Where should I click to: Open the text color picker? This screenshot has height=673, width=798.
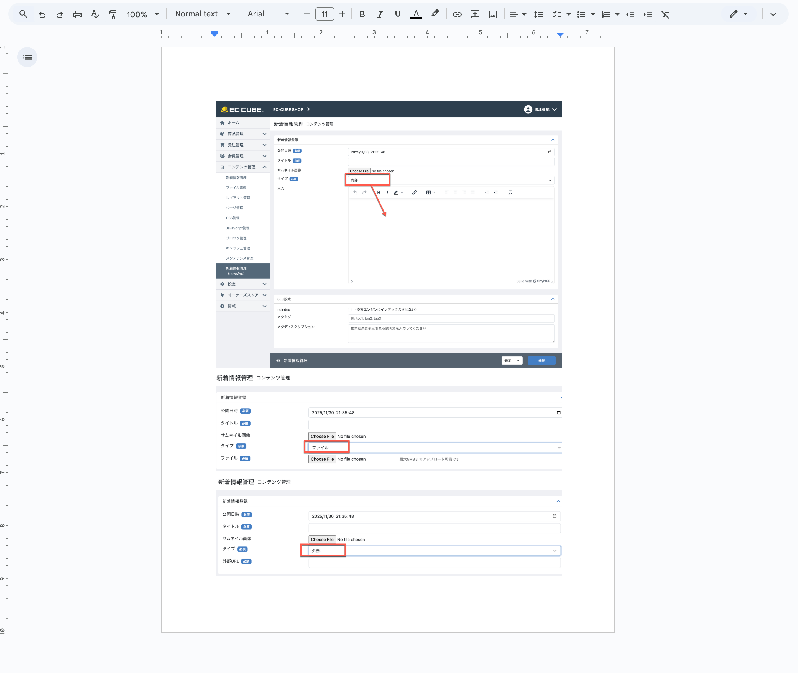tap(416, 14)
